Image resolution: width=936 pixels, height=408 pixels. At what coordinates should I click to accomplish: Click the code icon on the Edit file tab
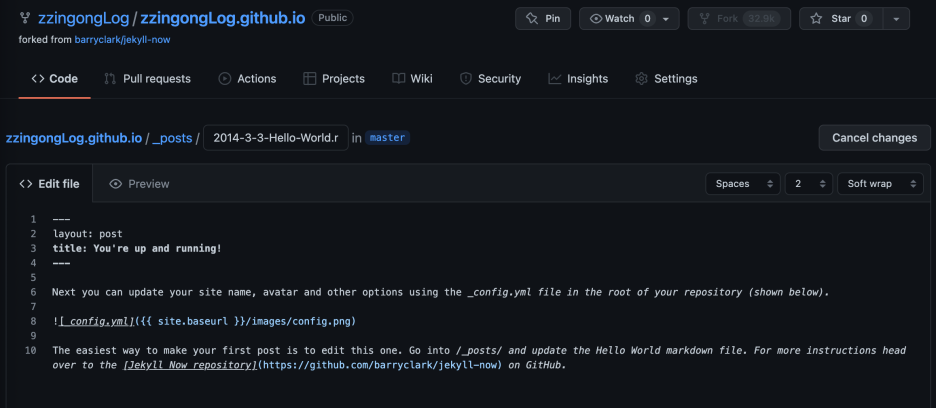coord(26,184)
